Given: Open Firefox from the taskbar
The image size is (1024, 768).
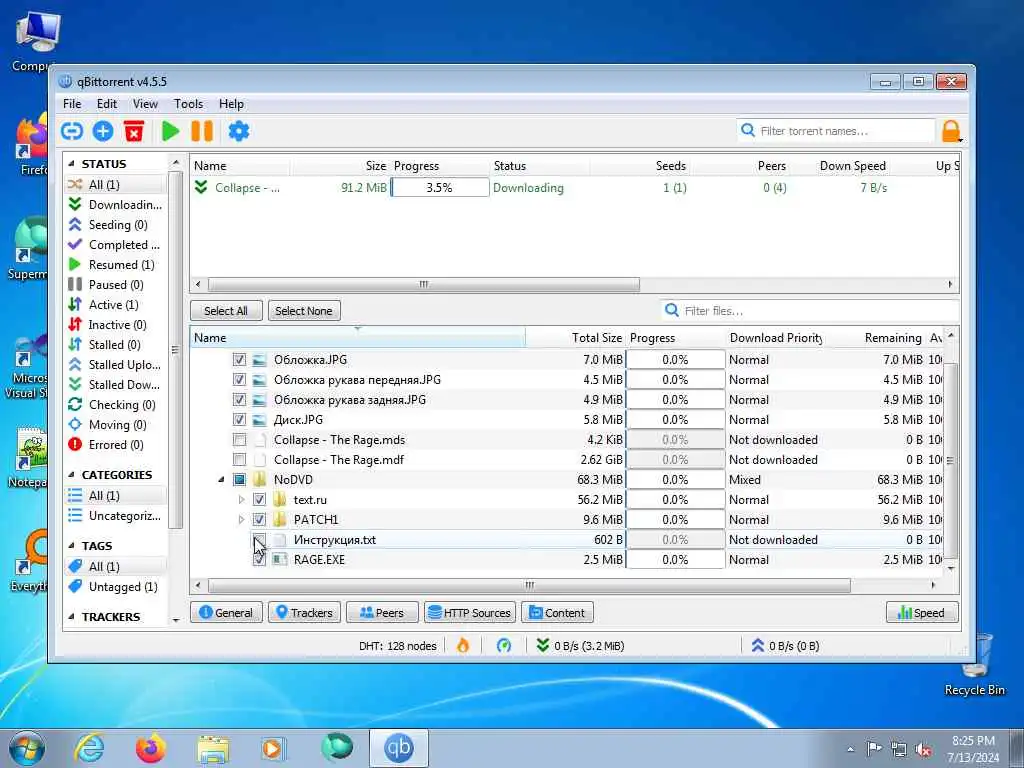Looking at the screenshot, I should [151, 748].
